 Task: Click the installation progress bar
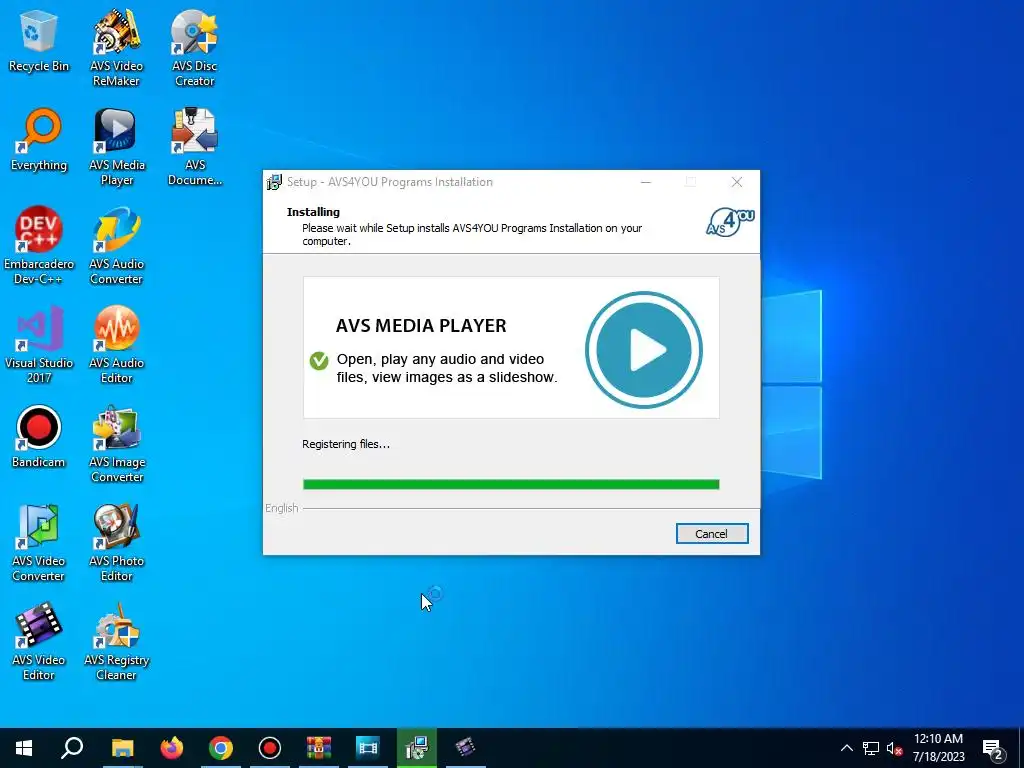click(511, 485)
